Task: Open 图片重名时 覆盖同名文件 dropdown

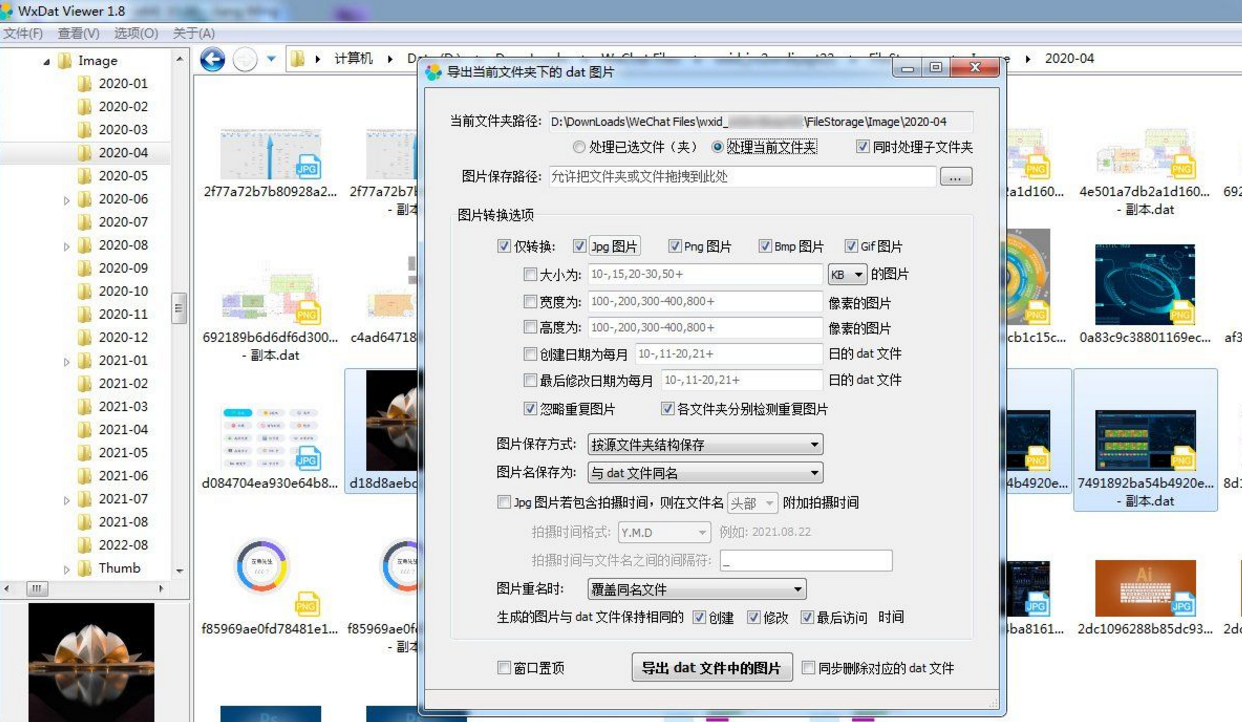Action: (696, 589)
